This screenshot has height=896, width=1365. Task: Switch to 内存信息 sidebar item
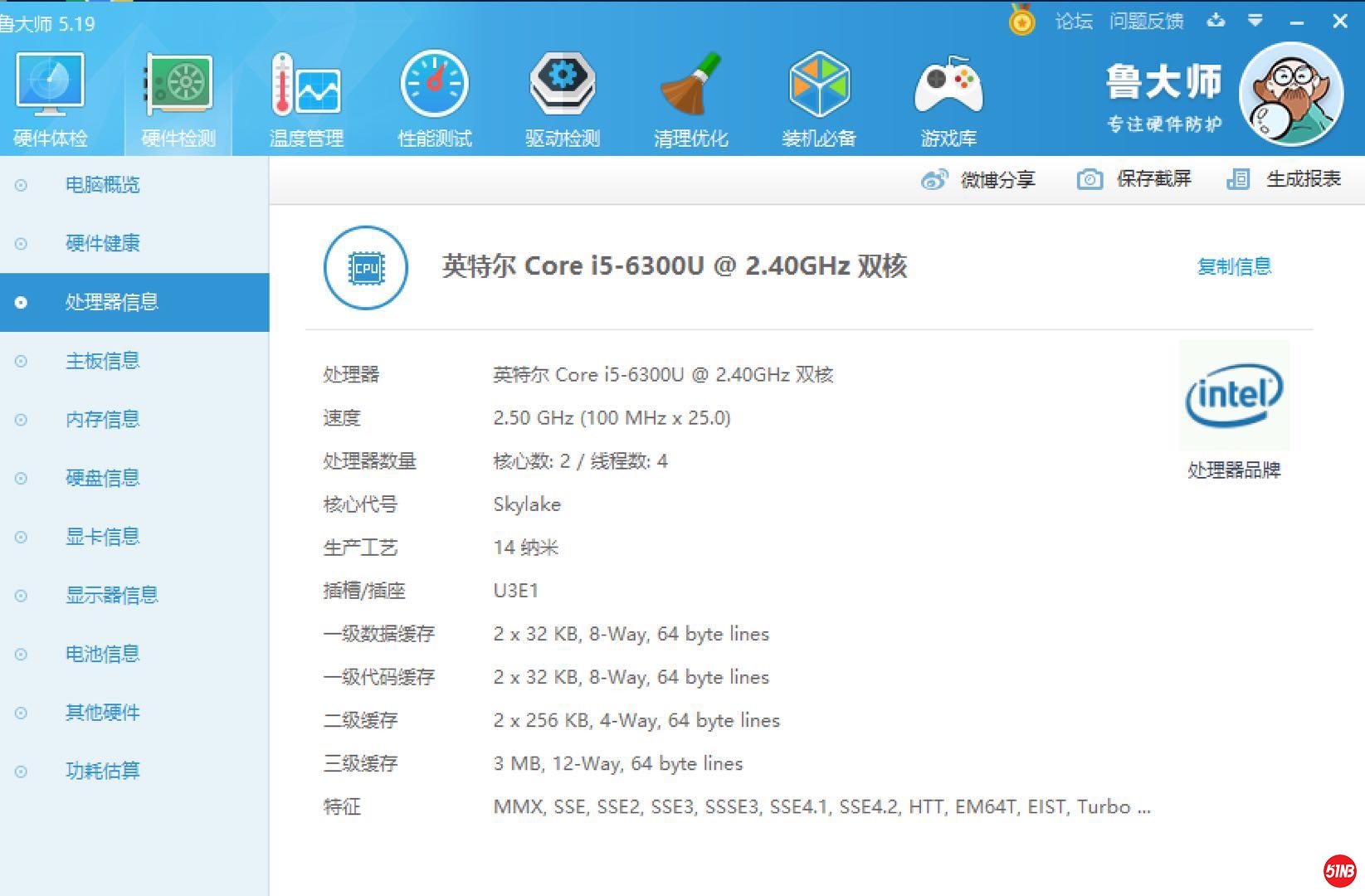click(102, 420)
